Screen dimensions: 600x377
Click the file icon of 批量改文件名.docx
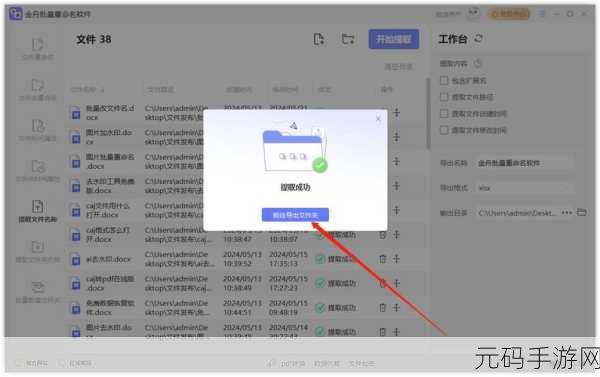click(76, 113)
